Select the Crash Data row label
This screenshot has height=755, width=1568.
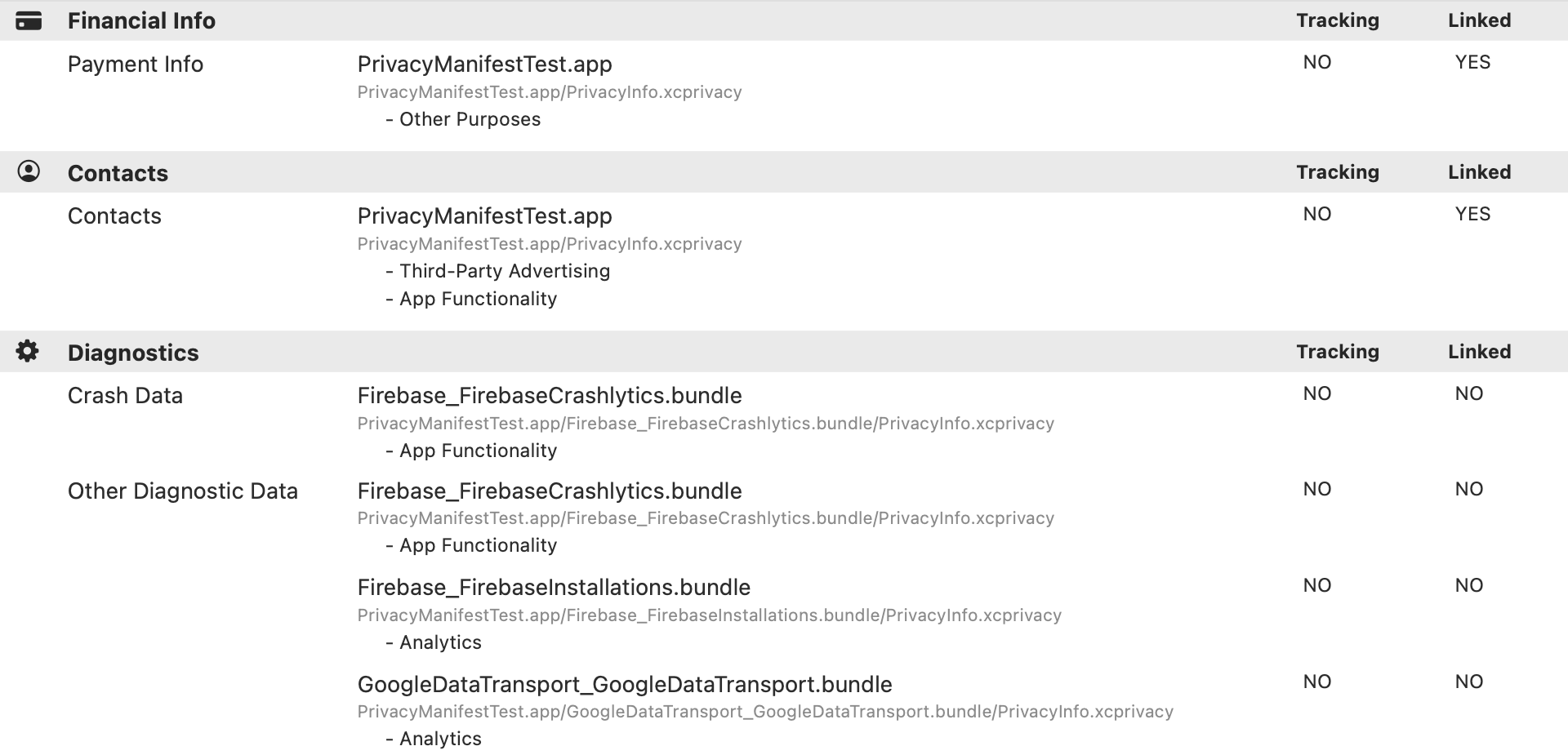pos(125,395)
